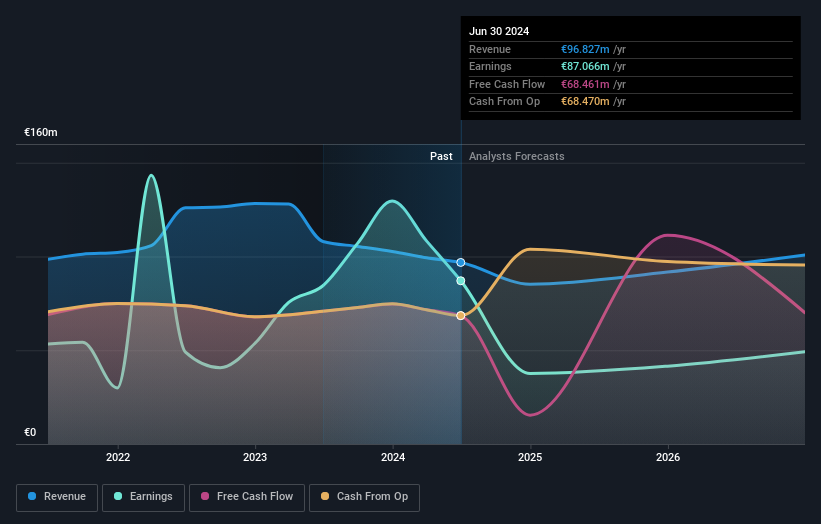Click the 2023 x-axis label
This screenshot has height=524, width=821.
tap(255, 457)
